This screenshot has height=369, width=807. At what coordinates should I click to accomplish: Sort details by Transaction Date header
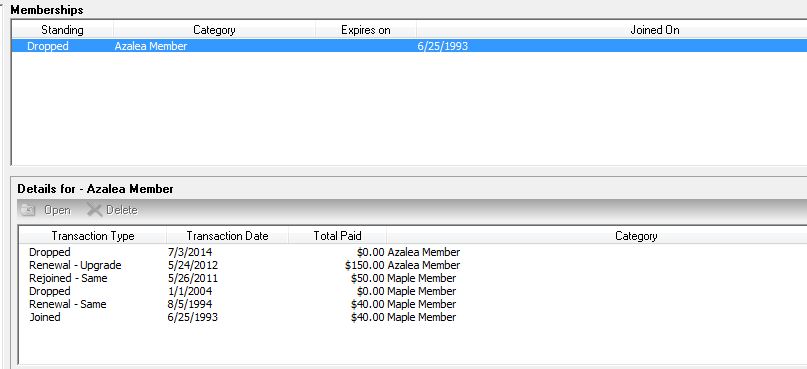pyautogui.click(x=227, y=236)
